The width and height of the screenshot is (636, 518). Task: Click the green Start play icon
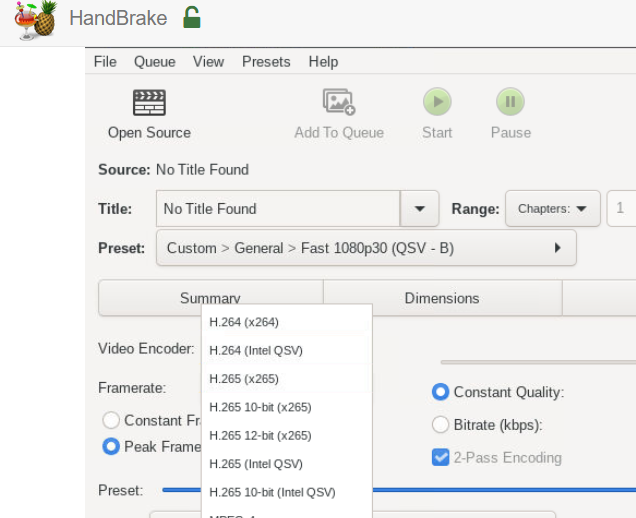pos(437,101)
